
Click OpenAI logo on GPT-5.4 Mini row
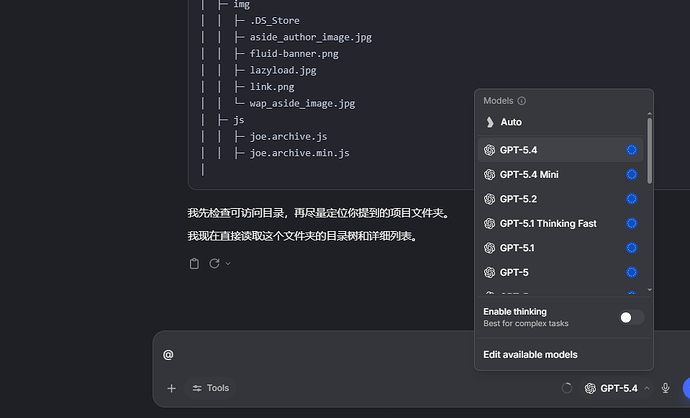(489, 175)
